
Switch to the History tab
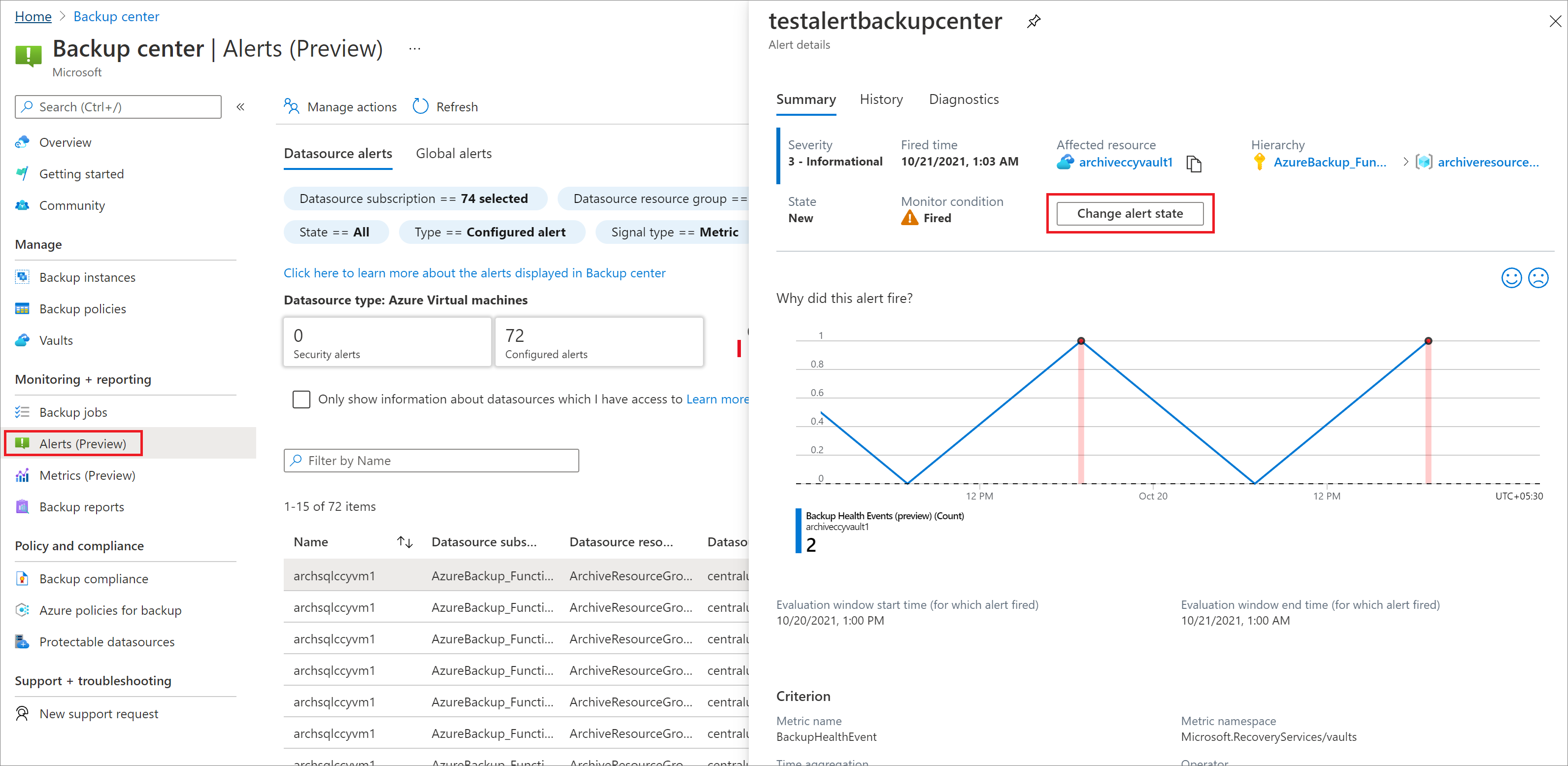pyautogui.click(x=881, y=99)
